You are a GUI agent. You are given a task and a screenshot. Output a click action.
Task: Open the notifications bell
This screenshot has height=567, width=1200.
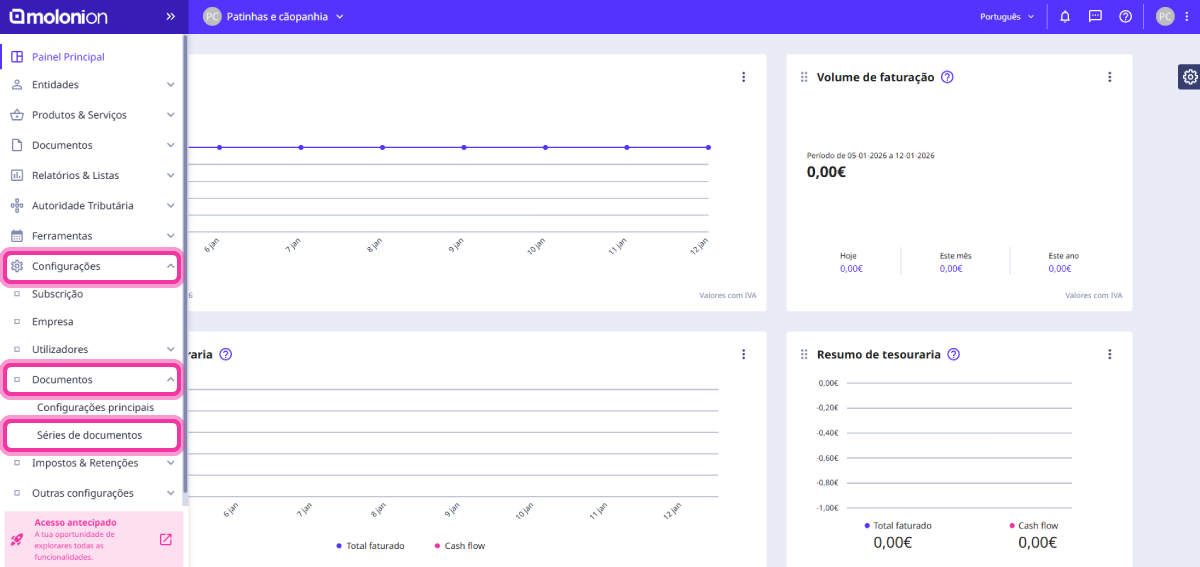tap(1065, 17)
